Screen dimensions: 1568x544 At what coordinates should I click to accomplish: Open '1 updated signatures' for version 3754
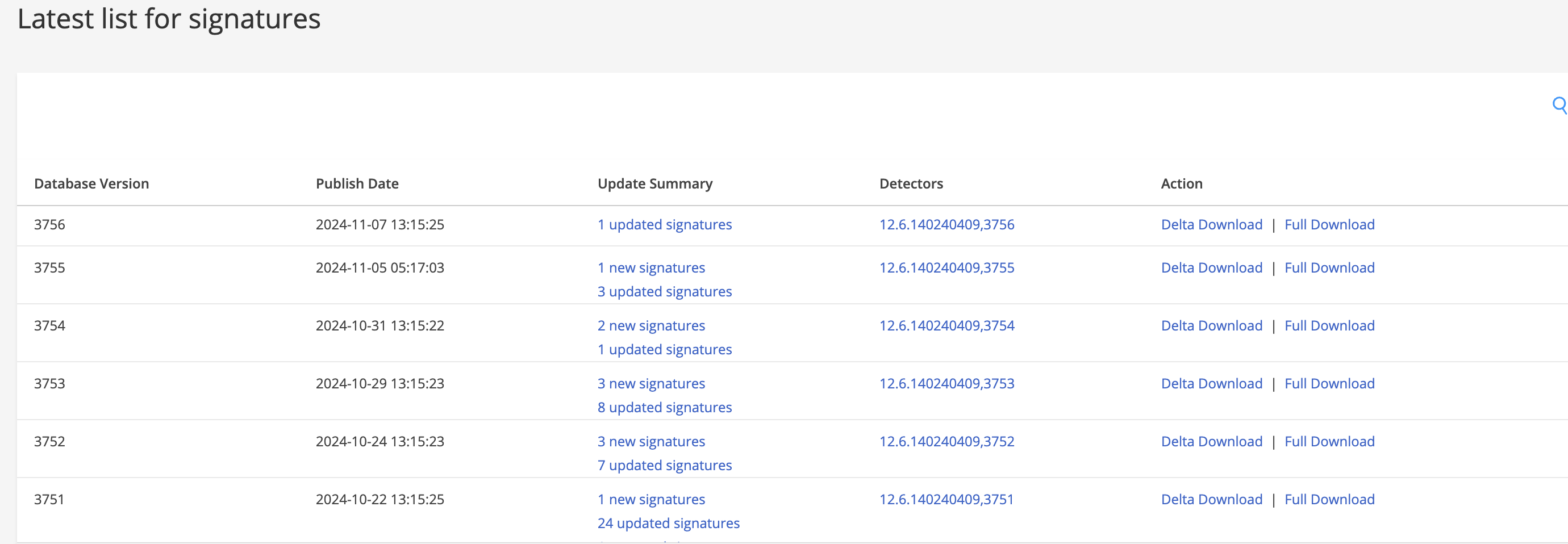[x=665, y=349]
